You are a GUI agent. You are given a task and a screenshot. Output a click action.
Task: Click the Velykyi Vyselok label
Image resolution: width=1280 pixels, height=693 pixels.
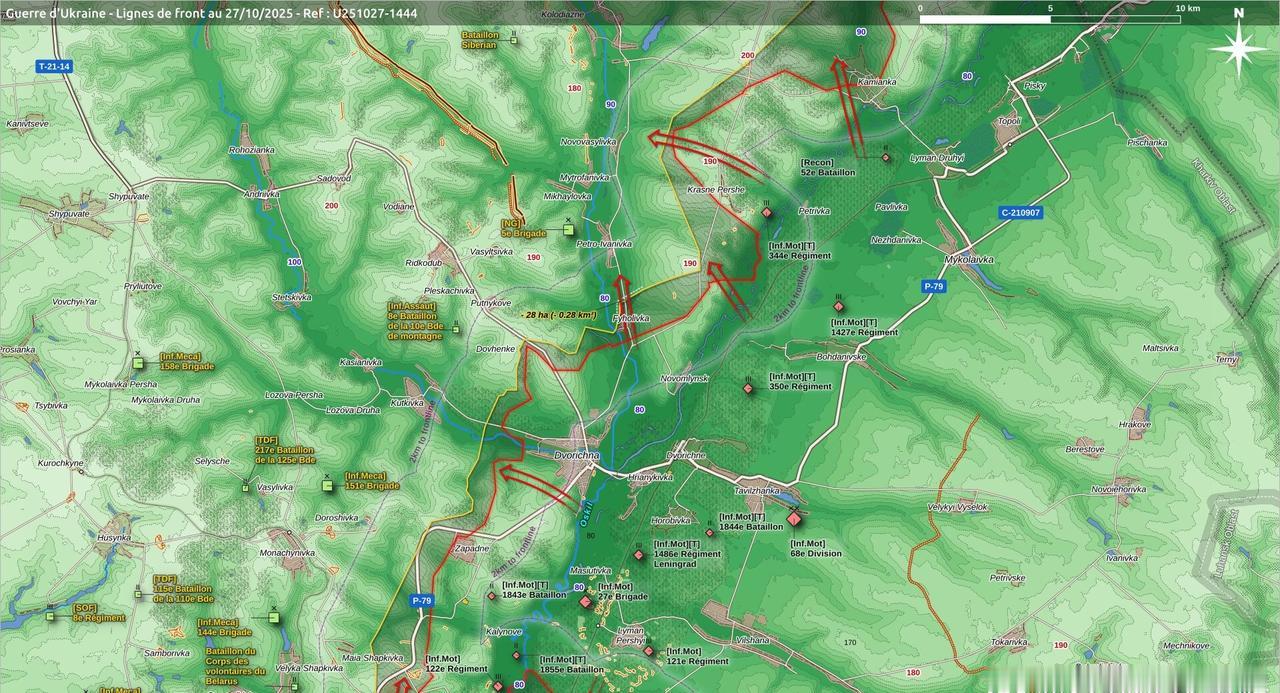point(957,507)
